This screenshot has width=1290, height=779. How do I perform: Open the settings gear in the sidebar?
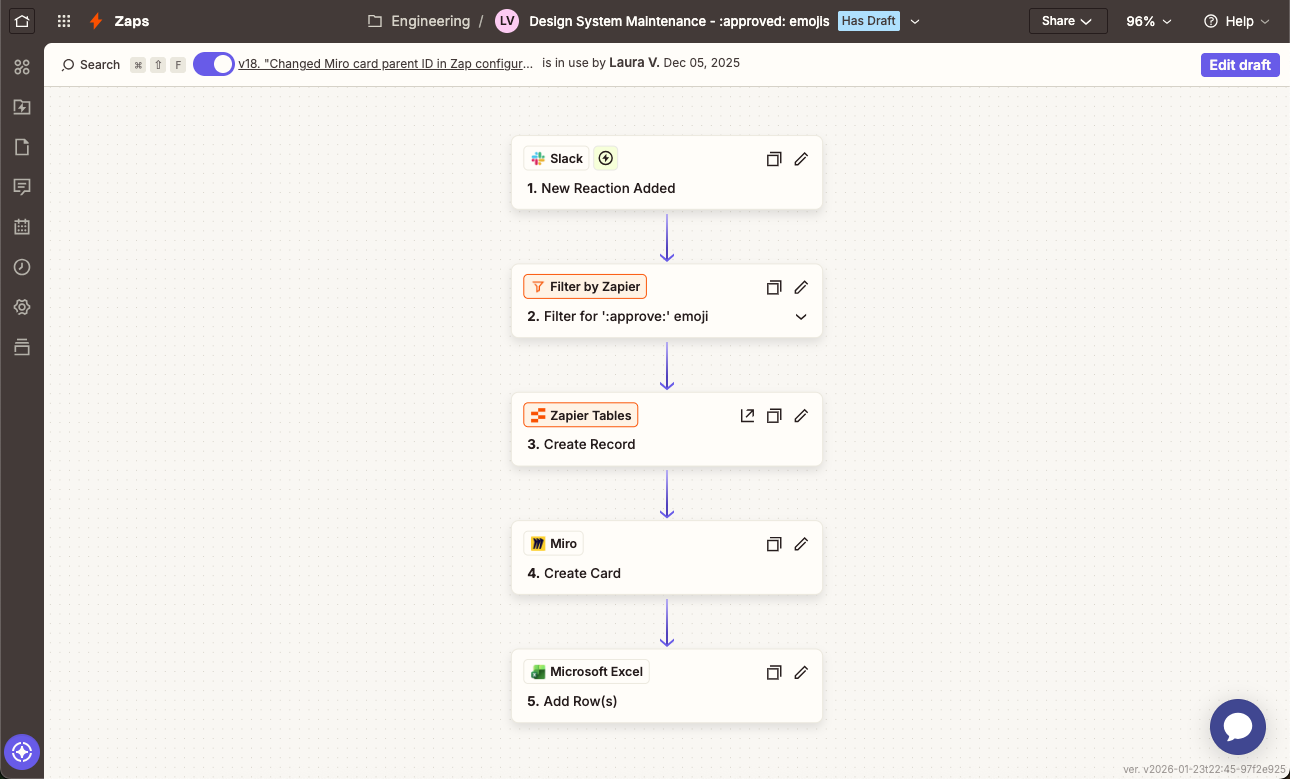pos(22,307)
